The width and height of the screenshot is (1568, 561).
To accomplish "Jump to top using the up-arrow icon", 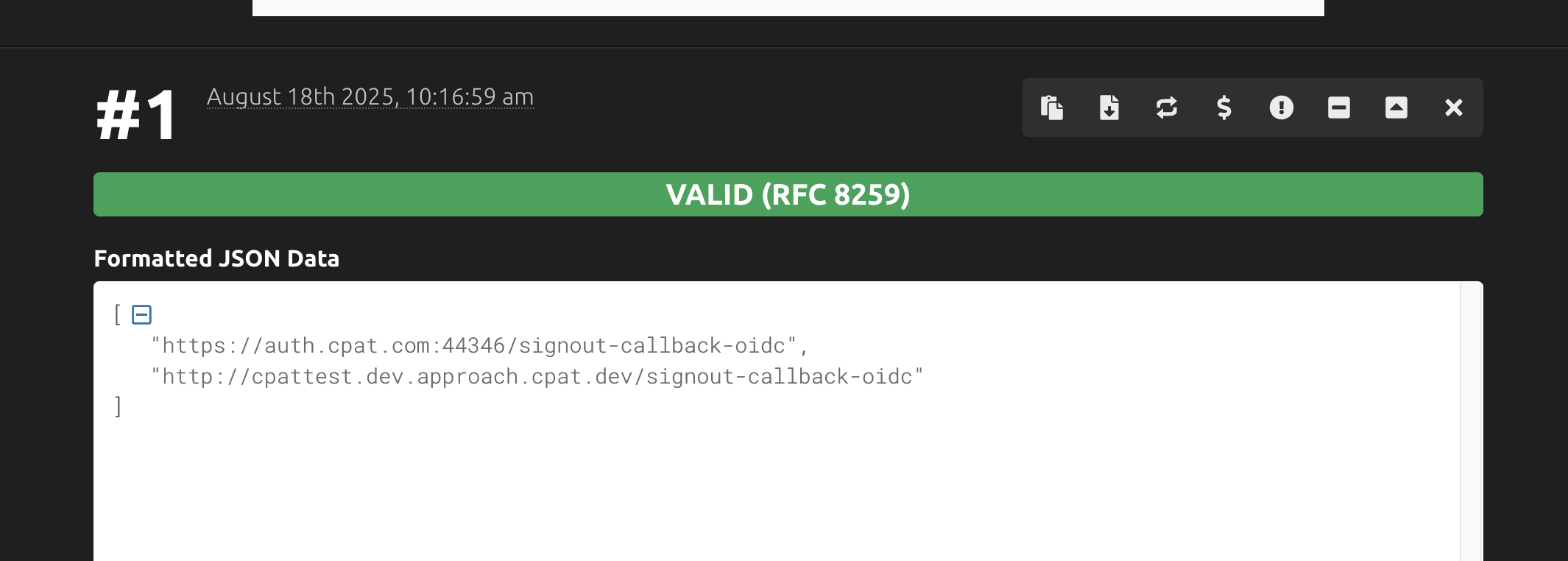I will 1396,107.
